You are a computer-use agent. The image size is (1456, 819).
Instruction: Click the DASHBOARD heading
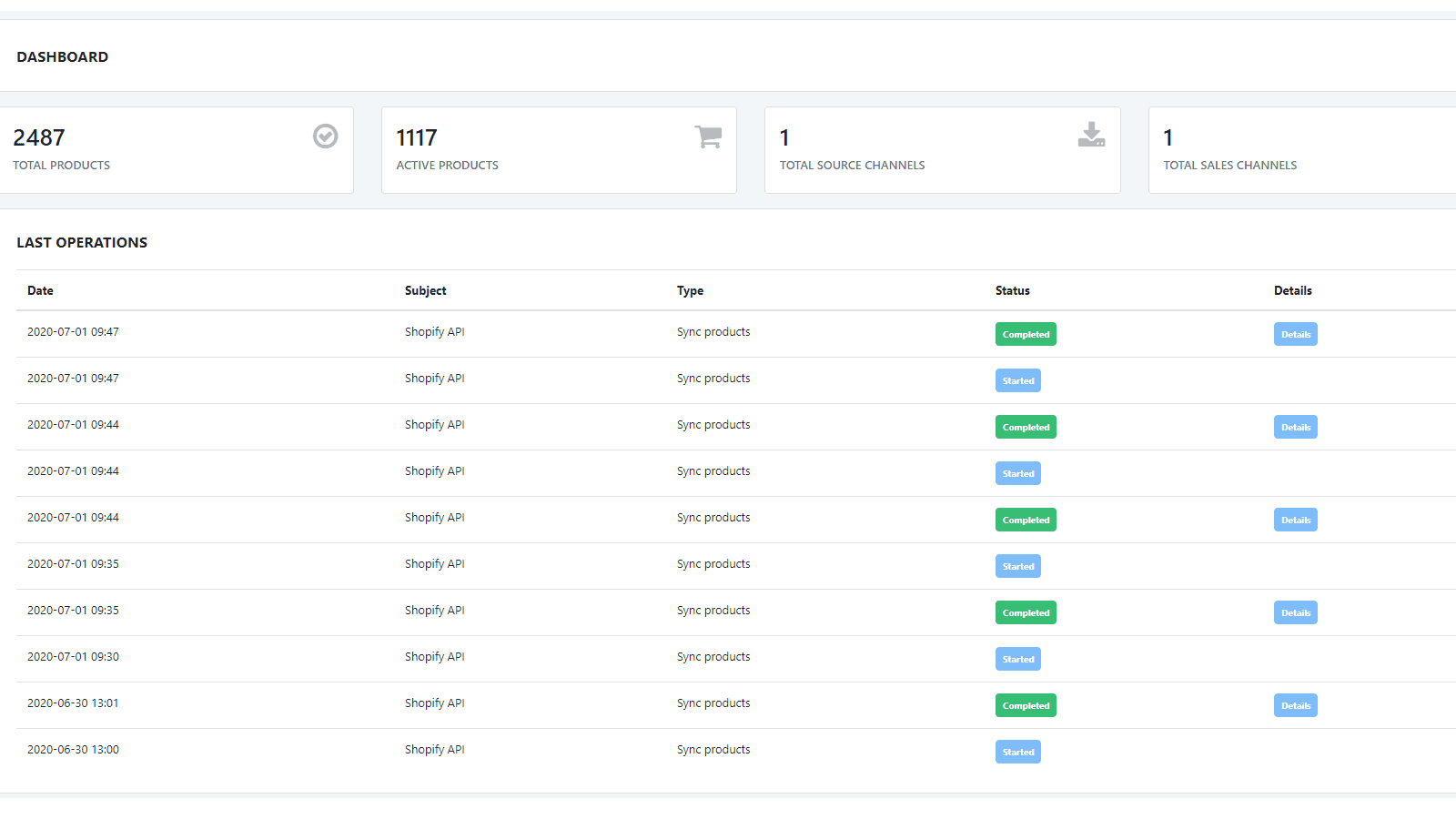point(63,56)
